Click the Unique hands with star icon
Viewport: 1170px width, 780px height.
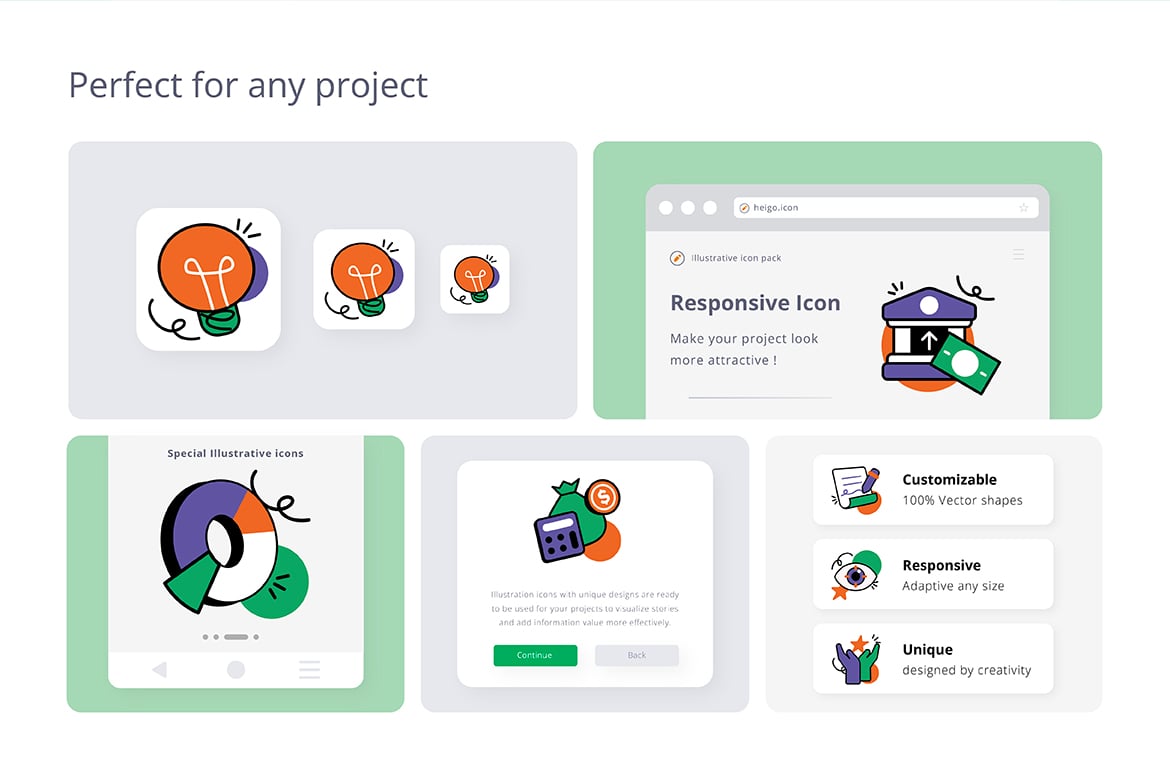click(x=856, y=659)
